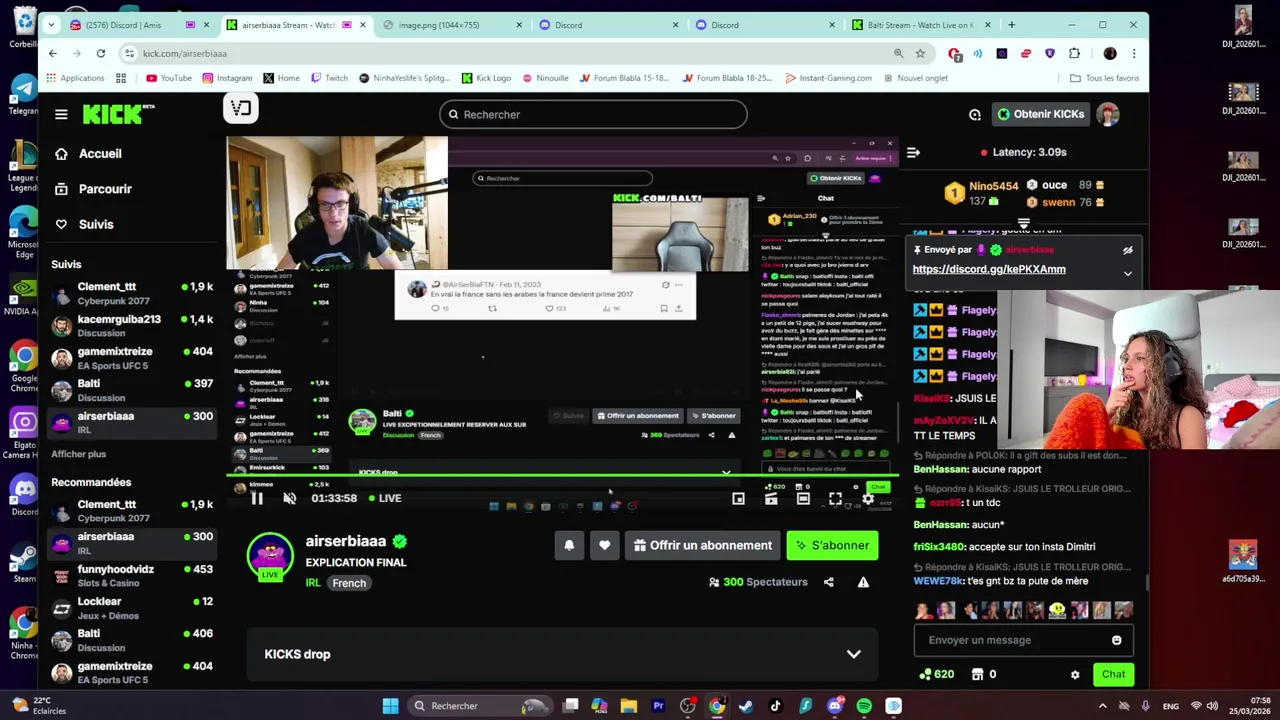The image size is (1280, 720).
Task: Open Chrome extensions puzzle icon
Action: tap(1074, 53)
